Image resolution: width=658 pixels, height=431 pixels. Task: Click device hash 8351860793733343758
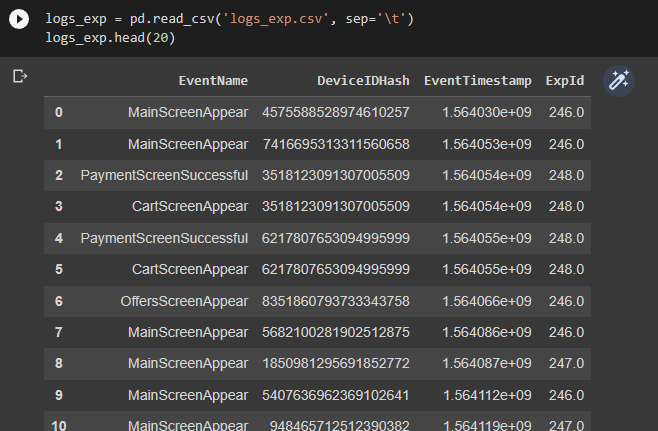tap(336, 301)
